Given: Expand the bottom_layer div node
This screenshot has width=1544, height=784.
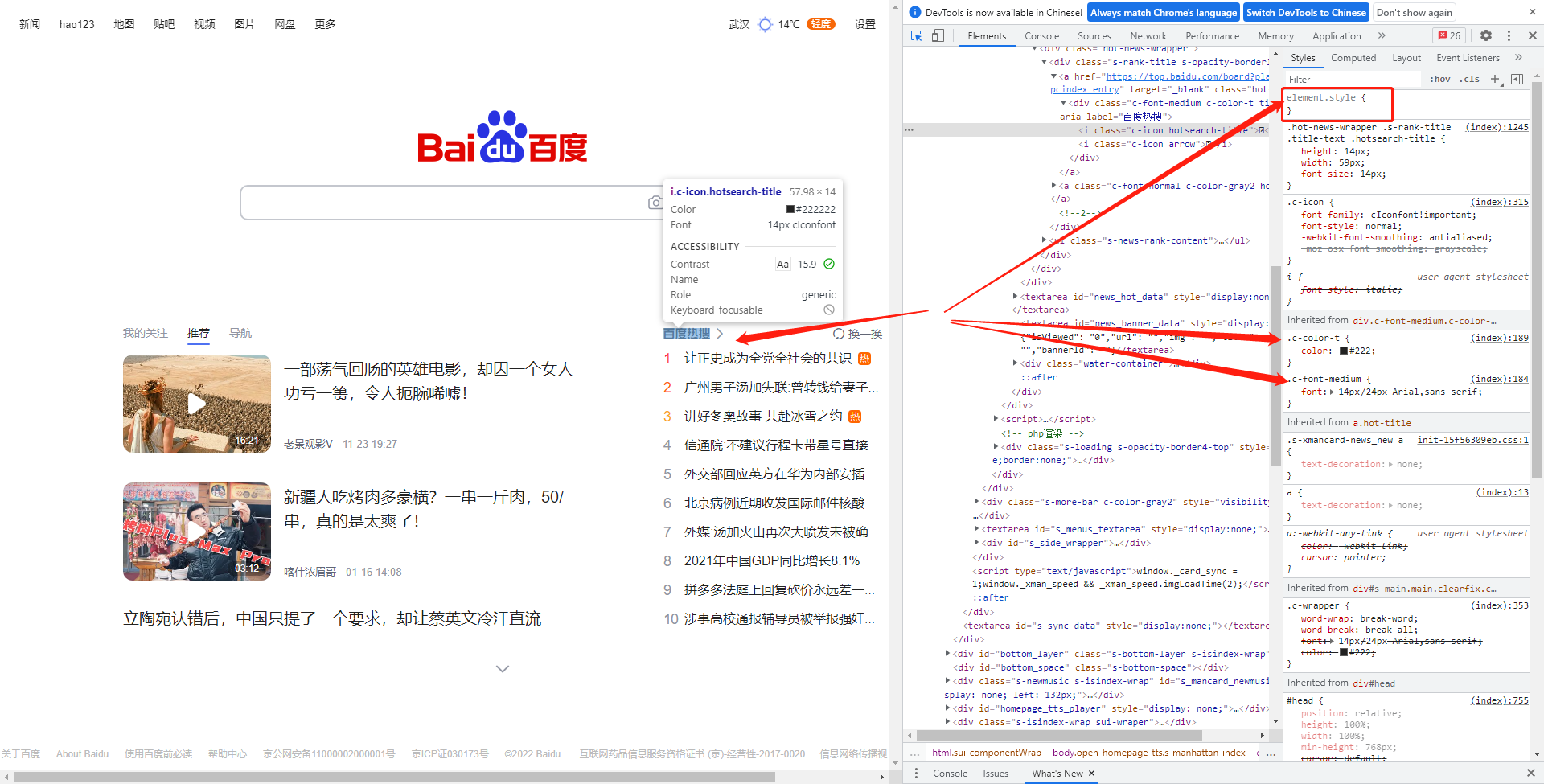Looking at the screenshot, I should point(947,654).
